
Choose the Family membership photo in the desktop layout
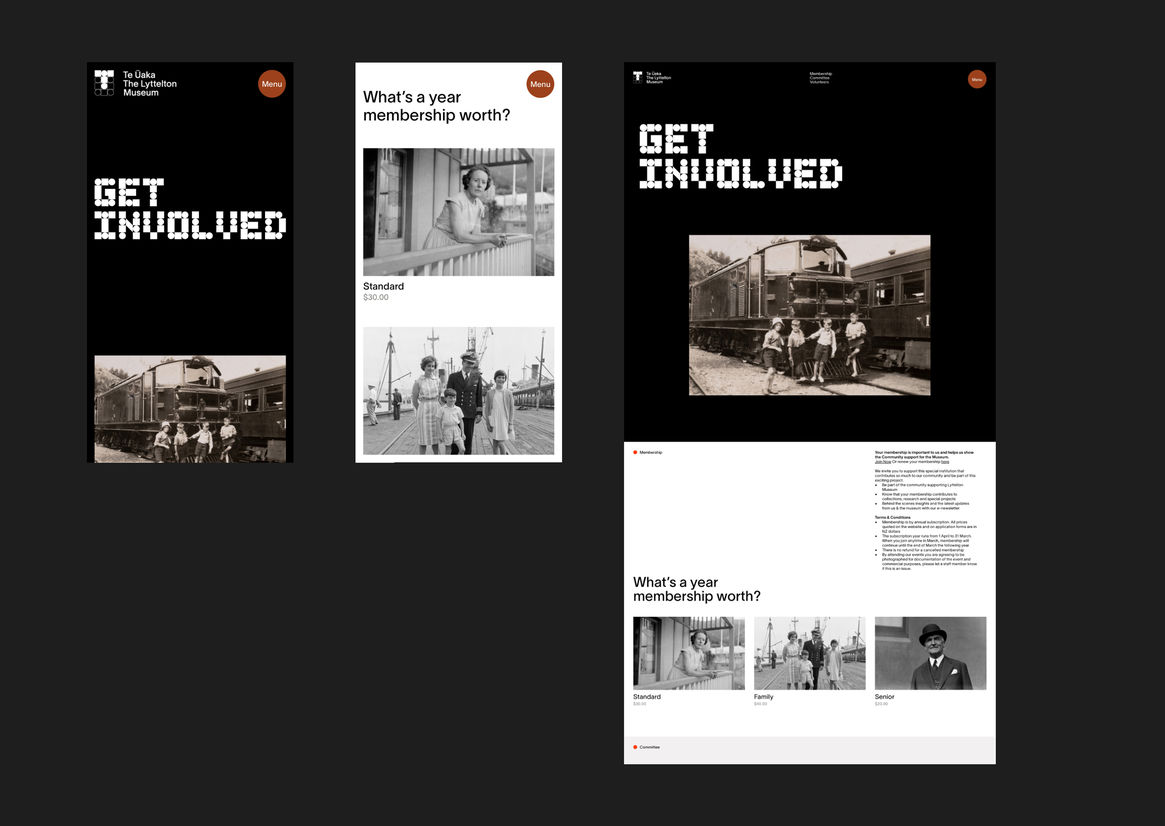809,653
